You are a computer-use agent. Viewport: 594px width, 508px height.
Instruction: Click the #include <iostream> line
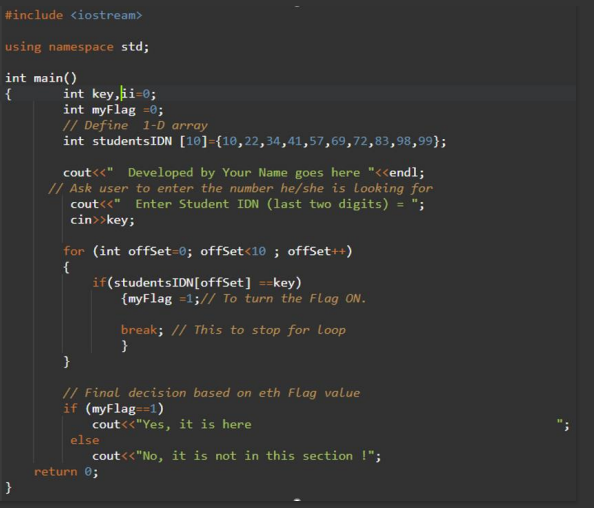tap(73, 15)
